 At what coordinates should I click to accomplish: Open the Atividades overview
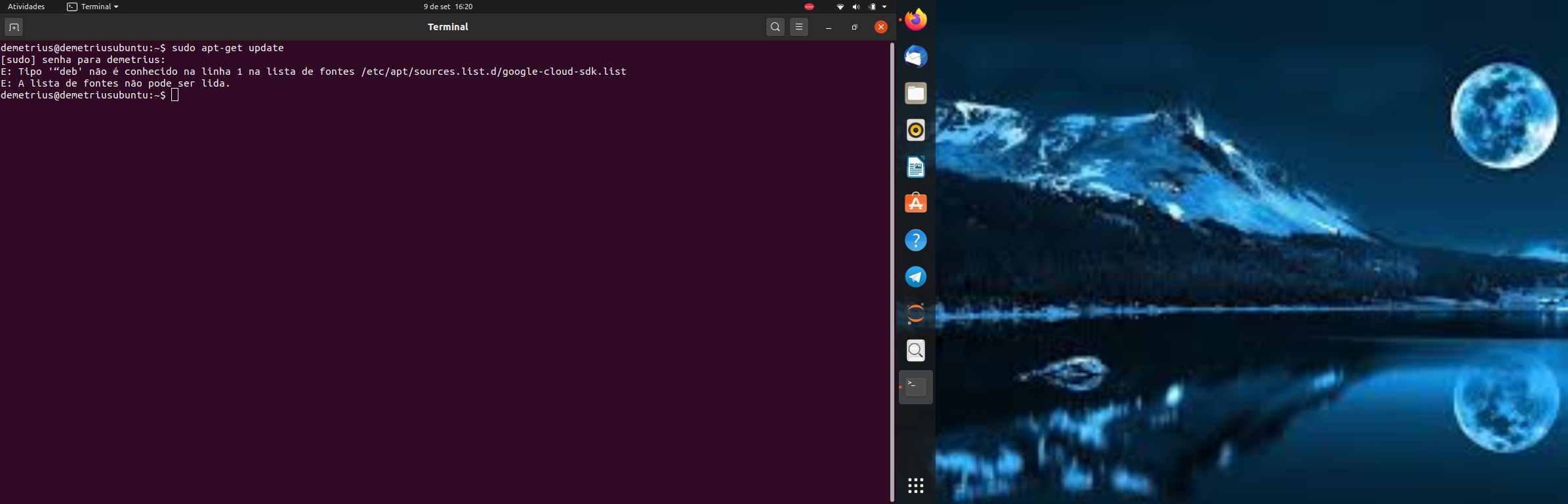pos(26,7)
